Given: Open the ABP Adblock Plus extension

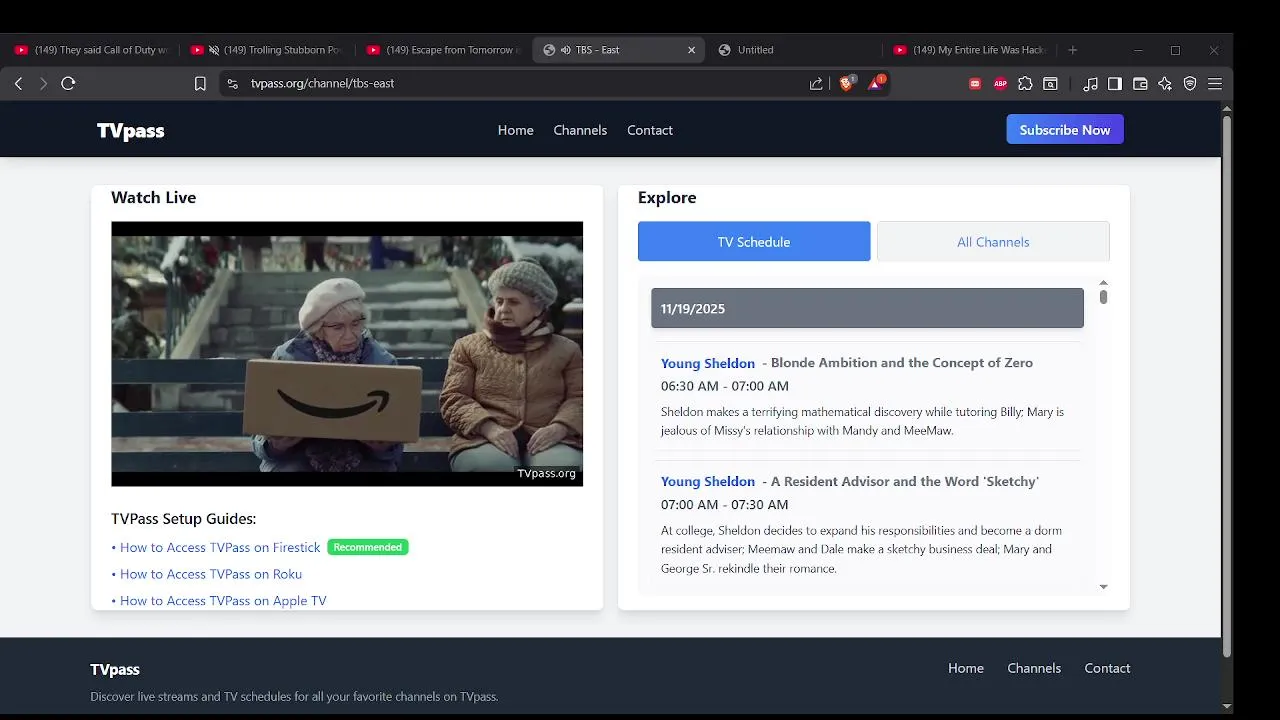Looking at the screenshot, I should pos(1000,84).
